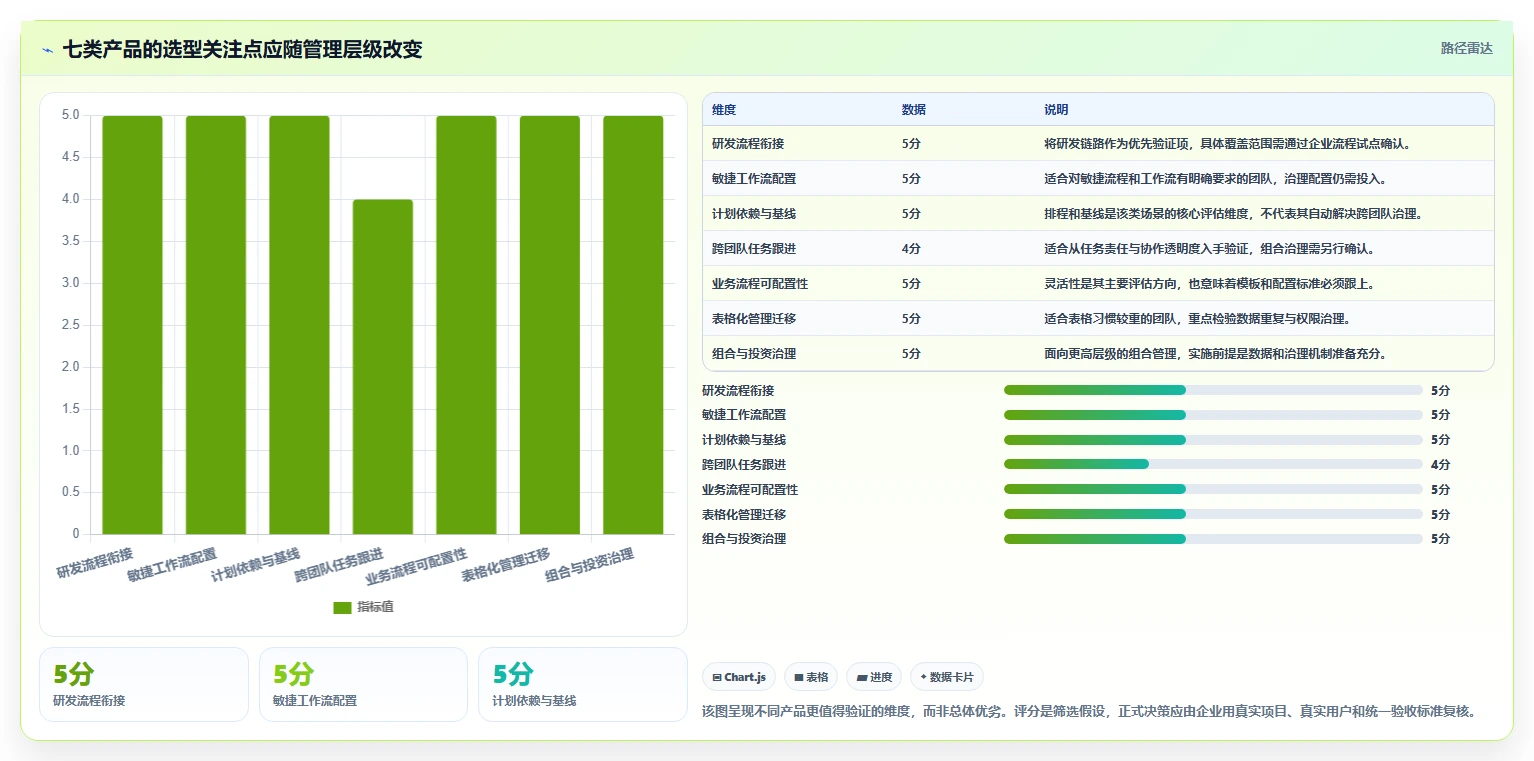
Task: Click the 研发流程衔接 x-axis label
Action: [94, 563]
